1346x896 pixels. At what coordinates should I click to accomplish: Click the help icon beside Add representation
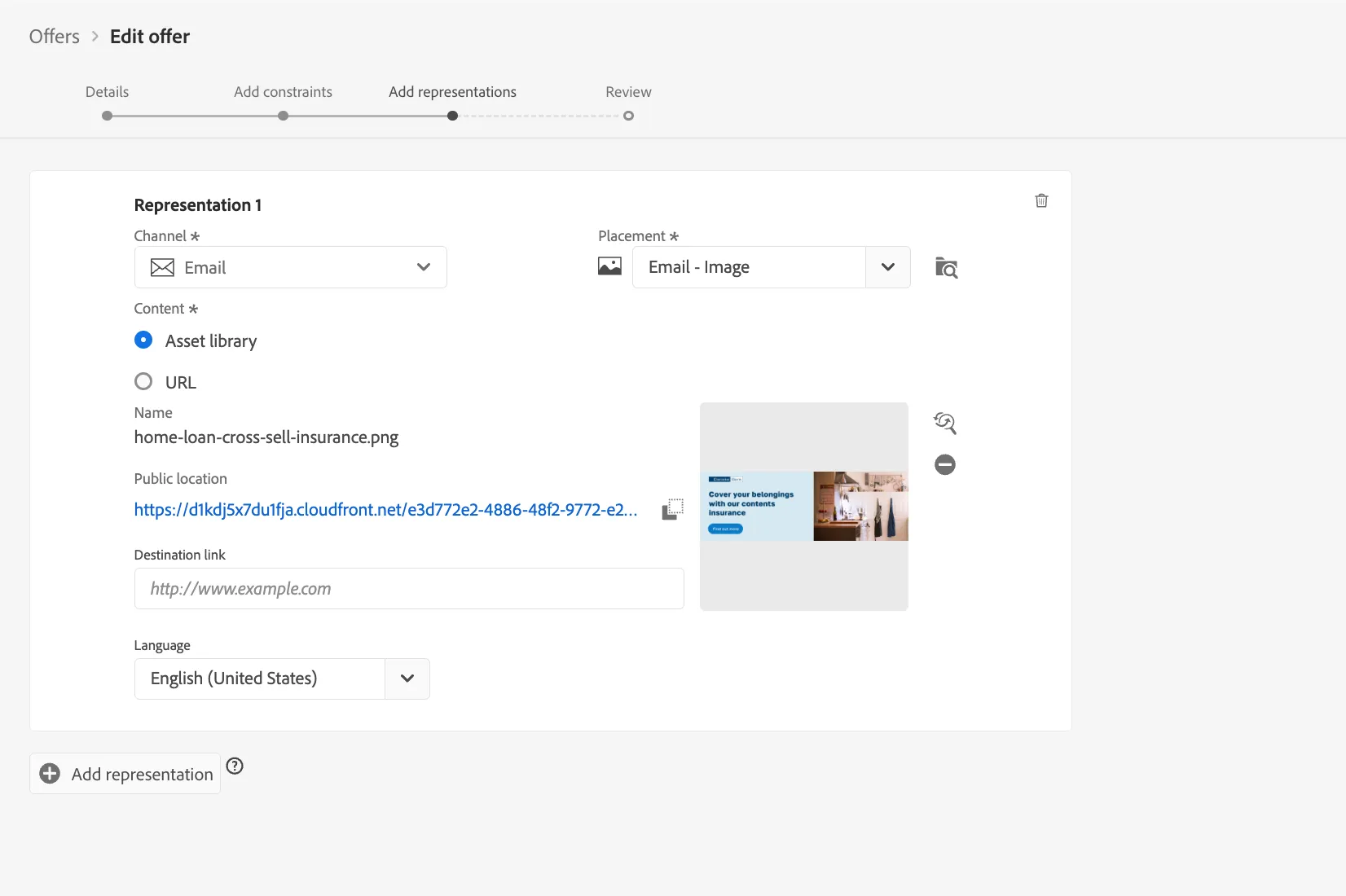(235, 766)
